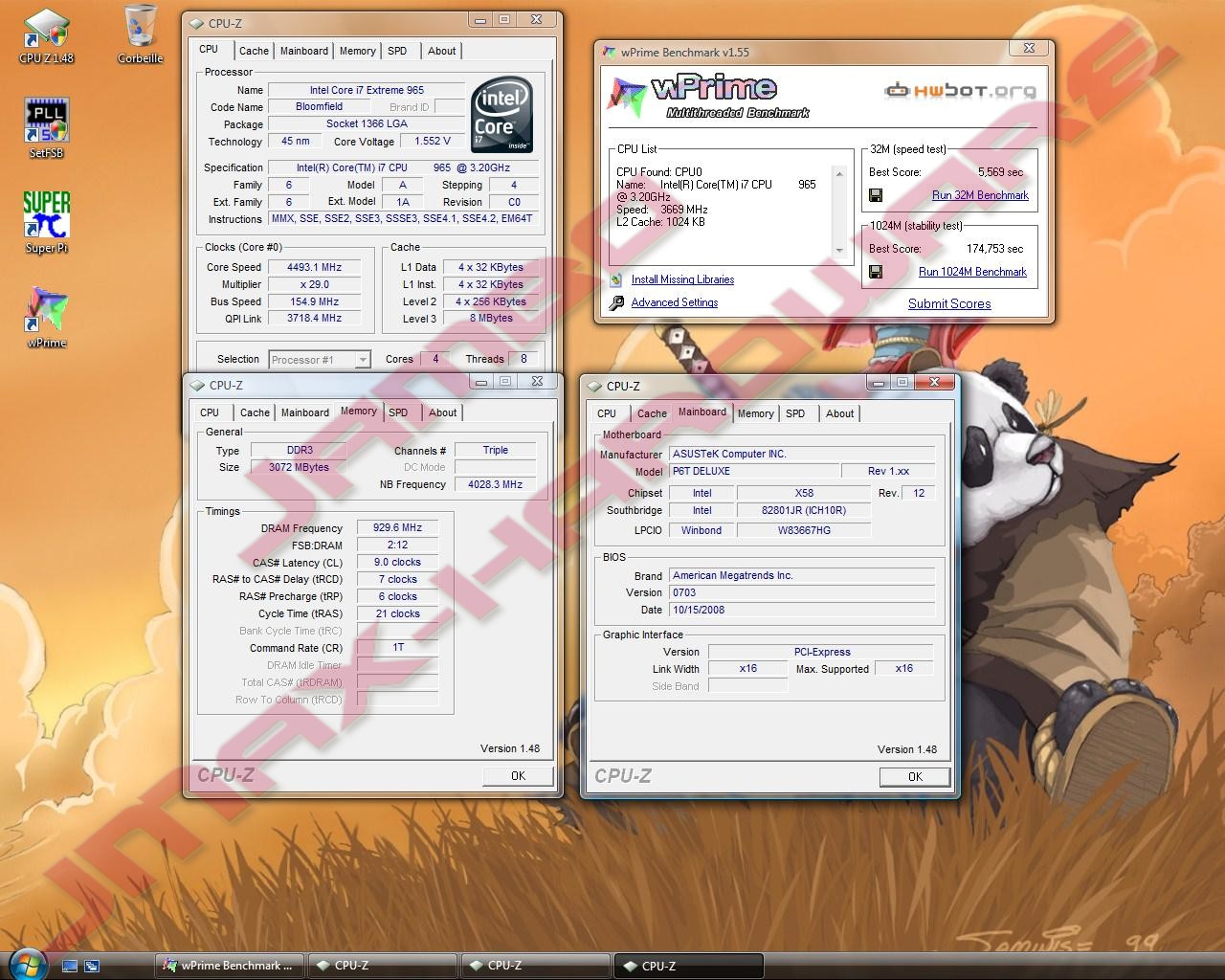Screen dimensions: 1225x980
Task: Open the Processor #1 selection dropdown
Action: 319,360
